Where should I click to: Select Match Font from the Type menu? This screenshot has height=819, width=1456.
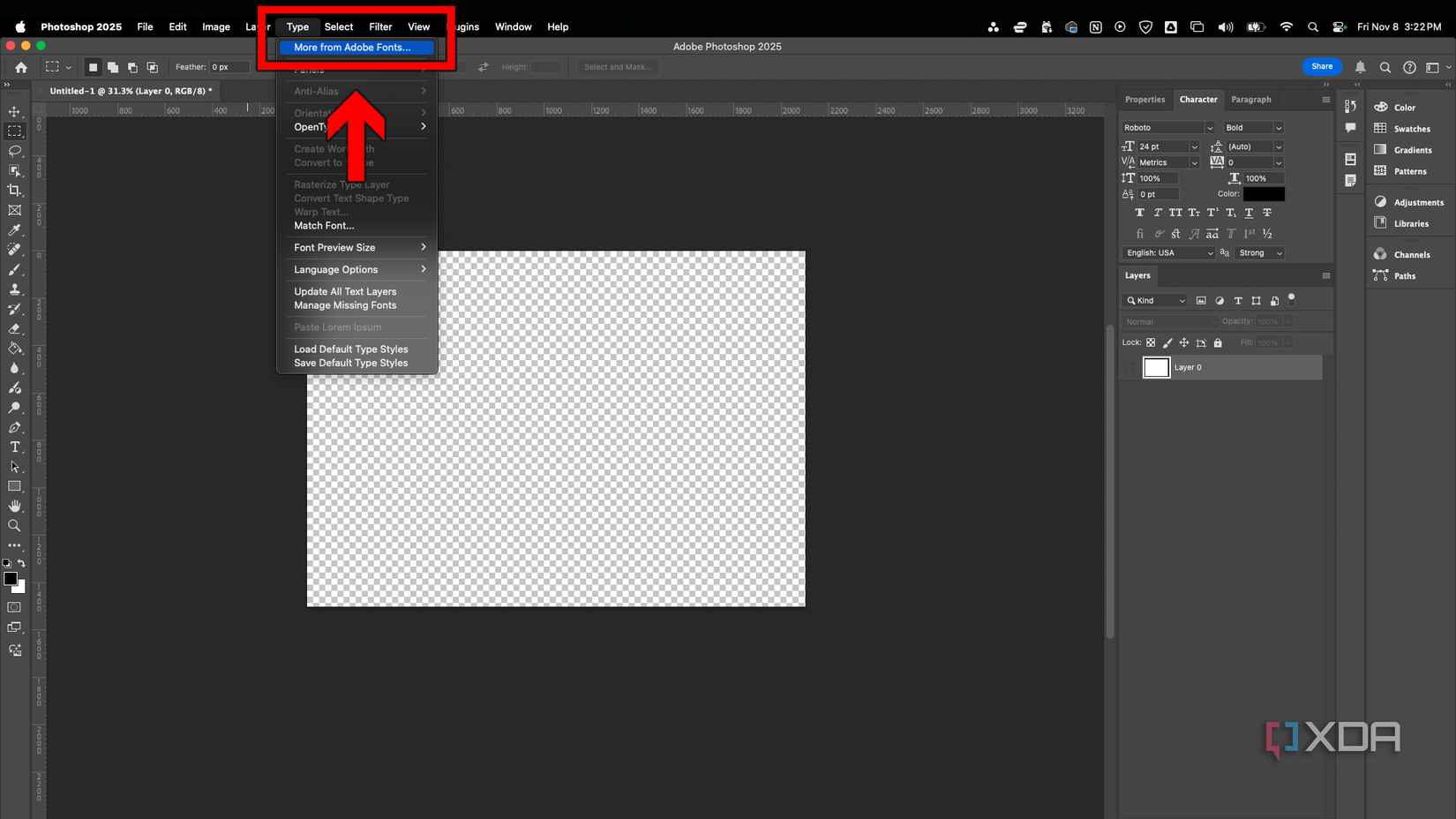(x=324, y=225)
